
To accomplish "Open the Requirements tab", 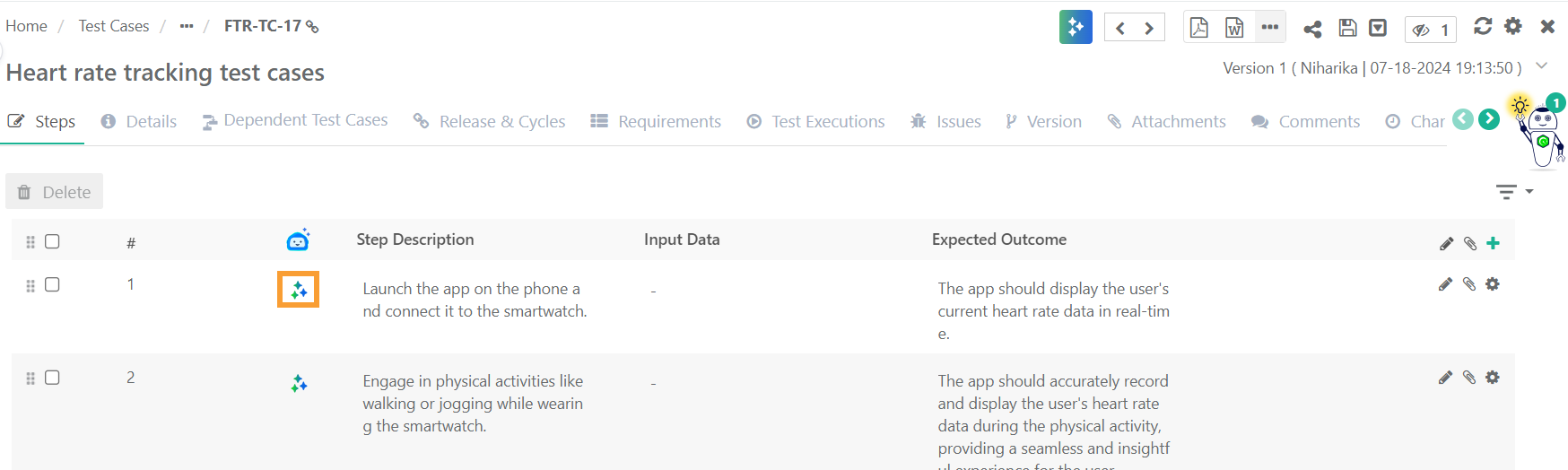I will click(x=656, y=121).
